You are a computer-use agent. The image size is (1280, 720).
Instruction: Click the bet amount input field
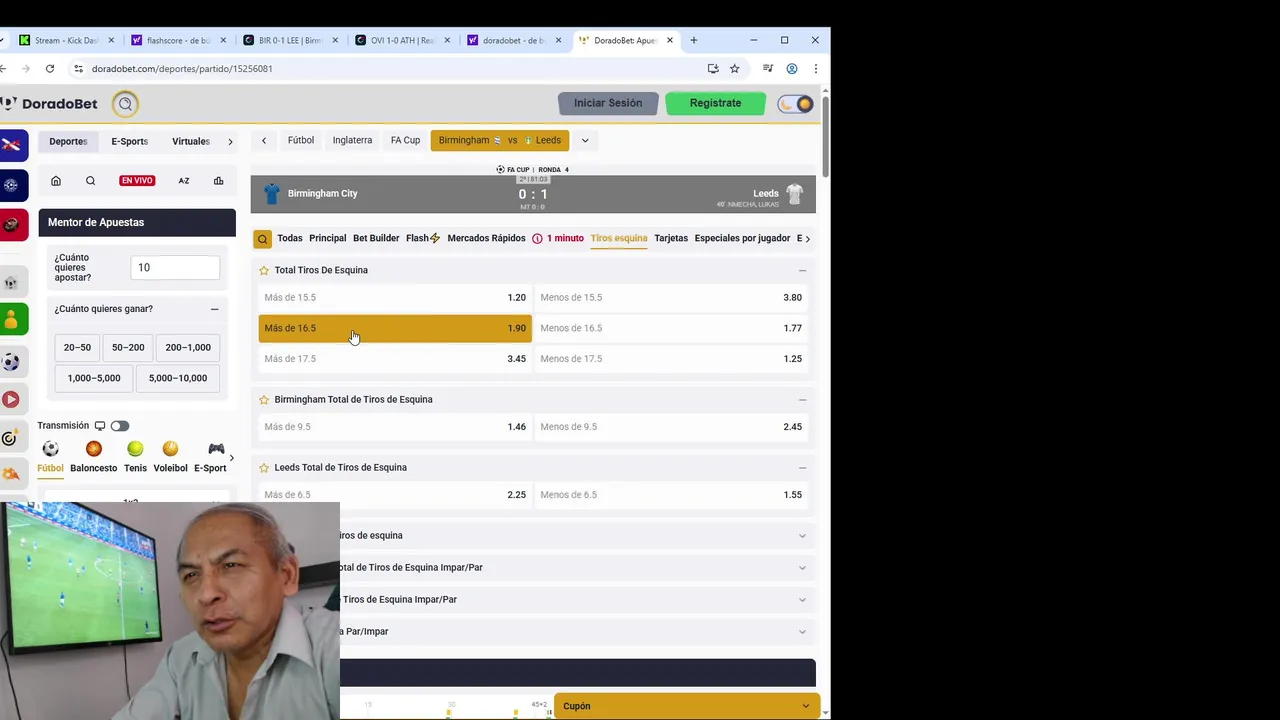click(175, 267)
